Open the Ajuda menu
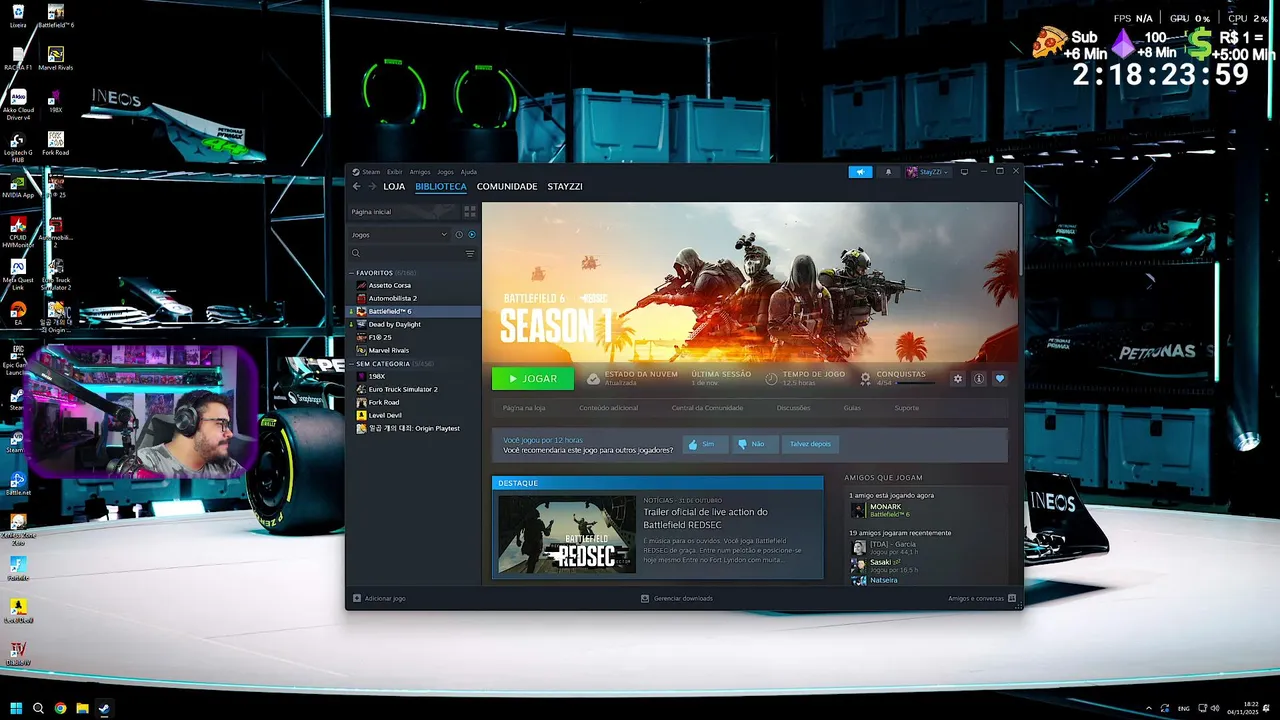The width and height of the screenshot is (1280, 720). [x=468, y=172]
